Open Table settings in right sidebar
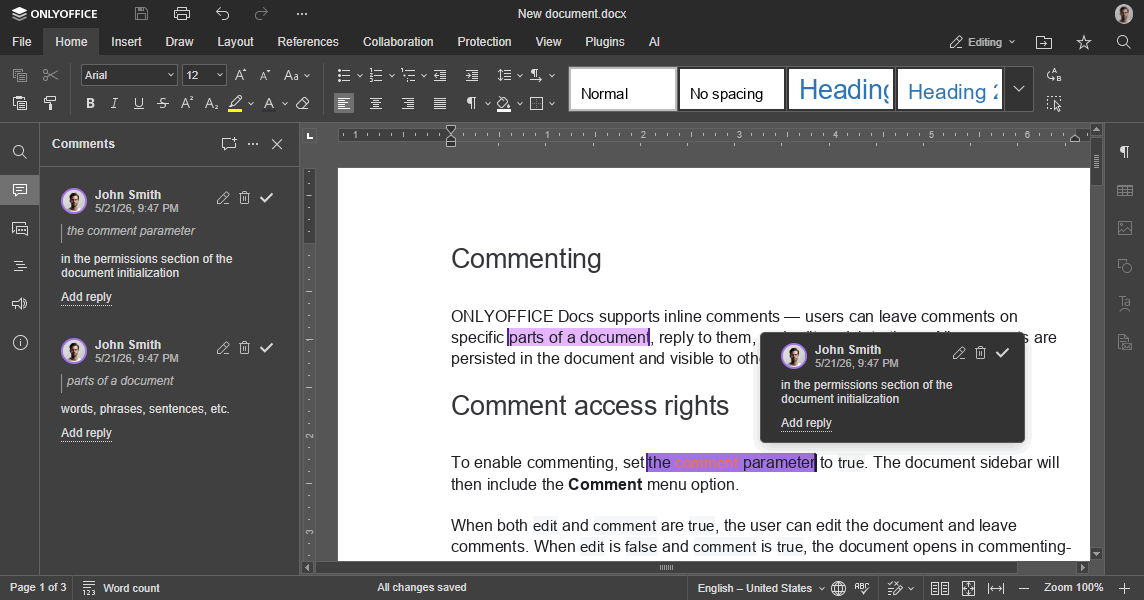Image resolution: width=1144 pixels, height=600 pixels. click(1124, 191)
